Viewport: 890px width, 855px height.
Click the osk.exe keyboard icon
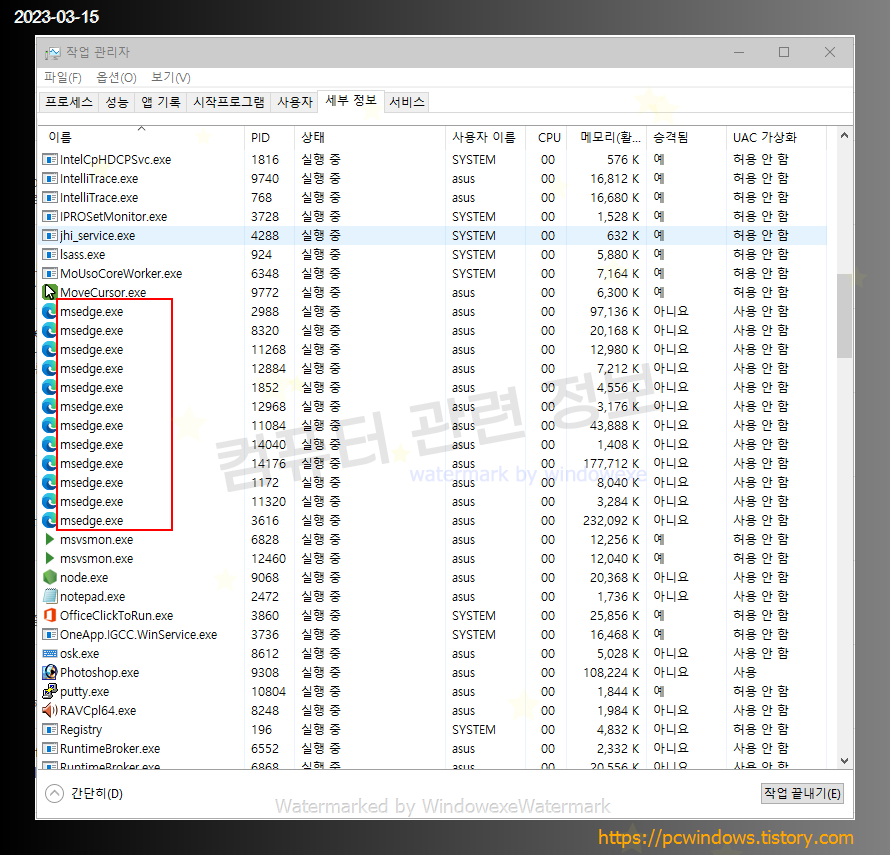(x=50, y=653)
